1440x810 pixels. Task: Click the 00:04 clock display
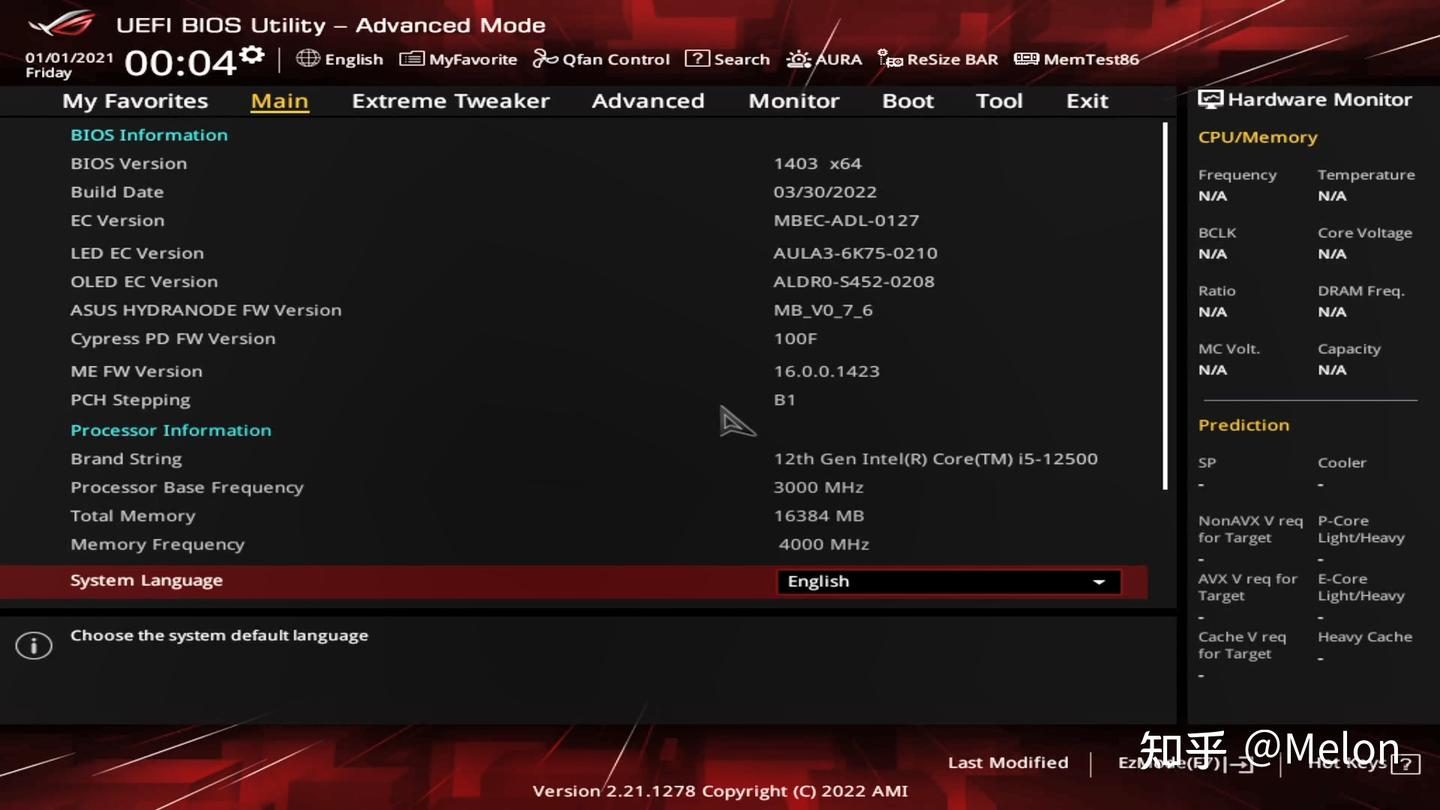pyautogui.click(x=180, y=63)
